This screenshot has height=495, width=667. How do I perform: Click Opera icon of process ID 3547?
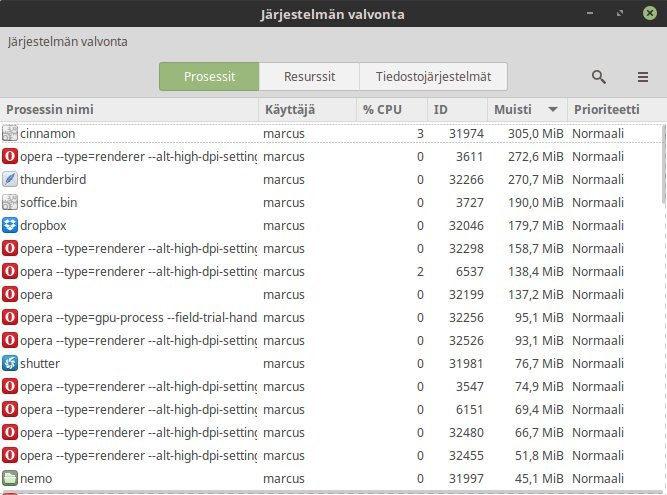[10, 386]
